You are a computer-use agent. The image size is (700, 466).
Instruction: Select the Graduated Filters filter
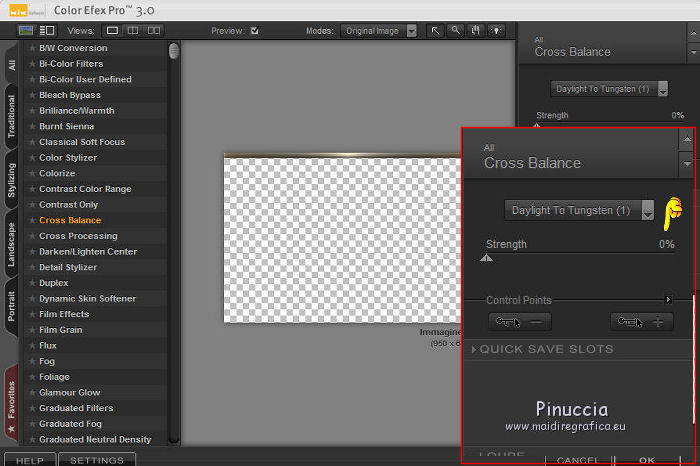[x=76, y=408]
